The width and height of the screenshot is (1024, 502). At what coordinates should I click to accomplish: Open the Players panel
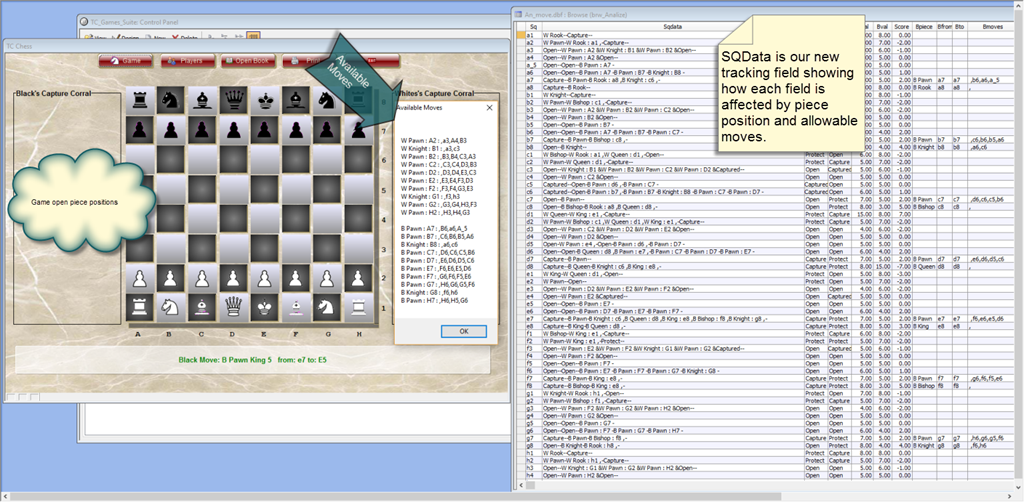186,61
